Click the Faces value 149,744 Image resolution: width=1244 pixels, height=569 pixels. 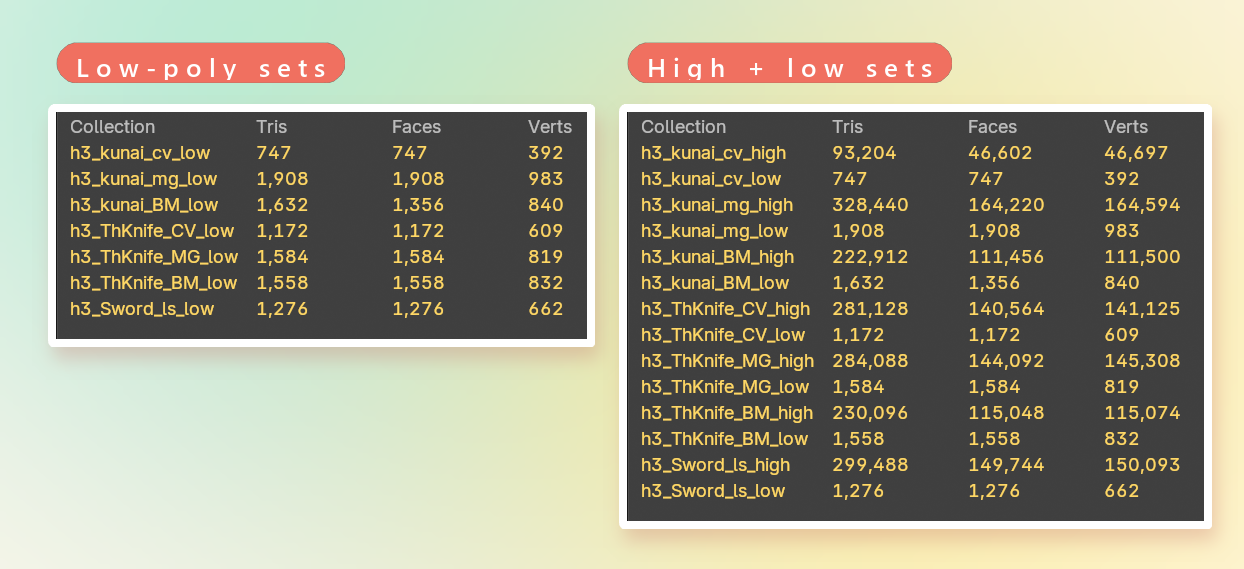[1006, 465]
